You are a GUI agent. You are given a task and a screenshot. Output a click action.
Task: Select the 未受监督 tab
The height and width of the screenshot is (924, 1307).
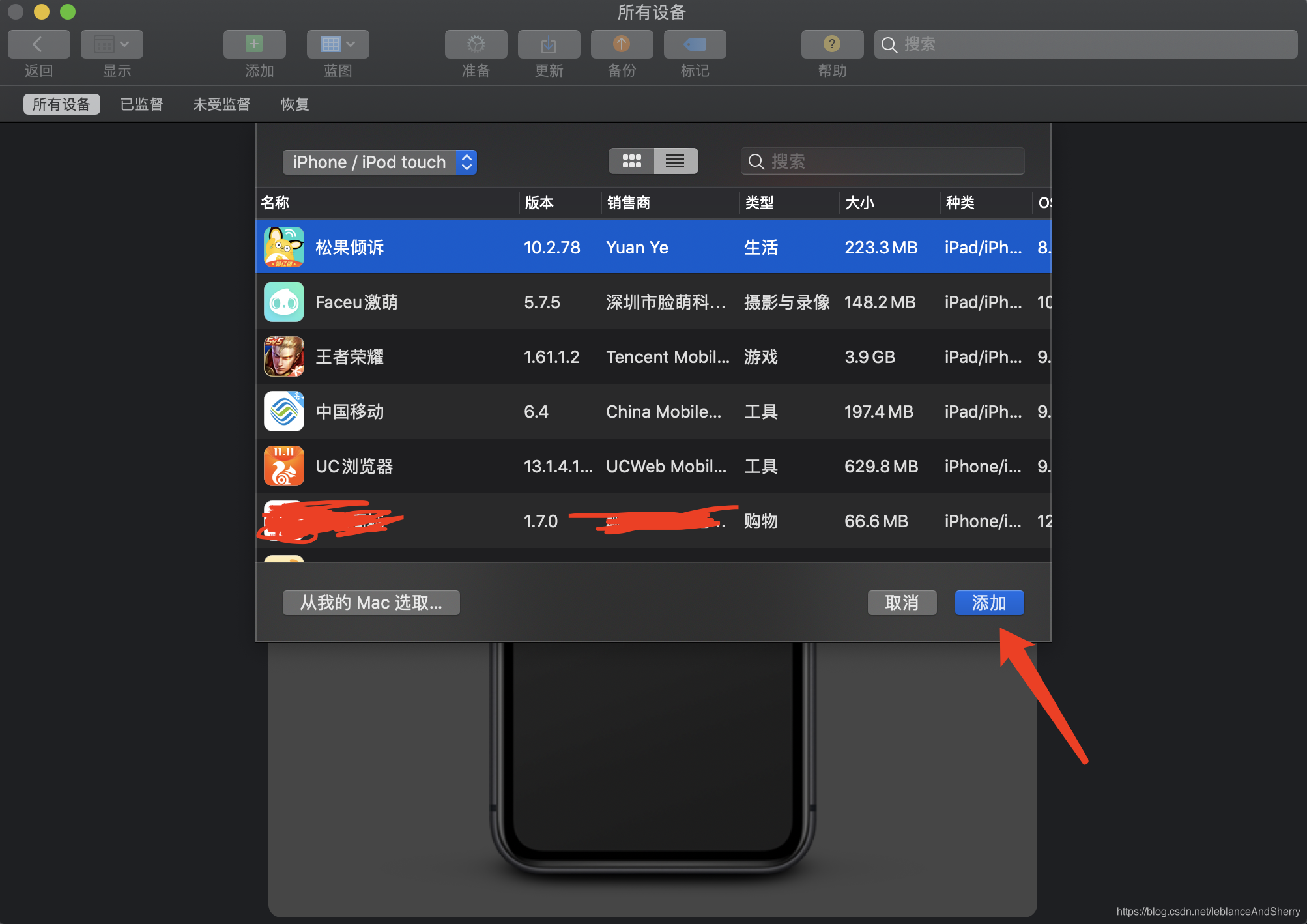222,104
